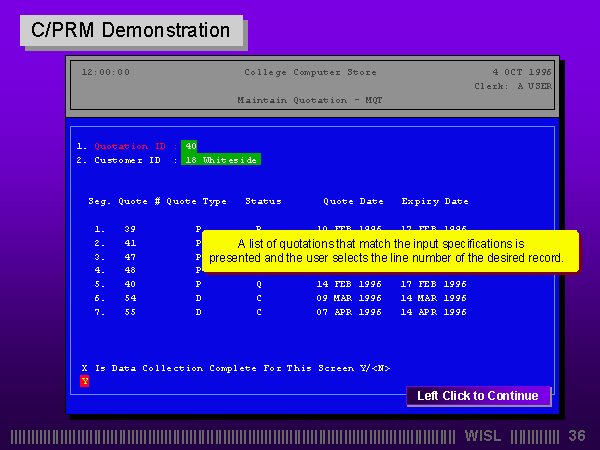
Task: Choose line 3 with quote number 47
Action: (x=130, y=257)
